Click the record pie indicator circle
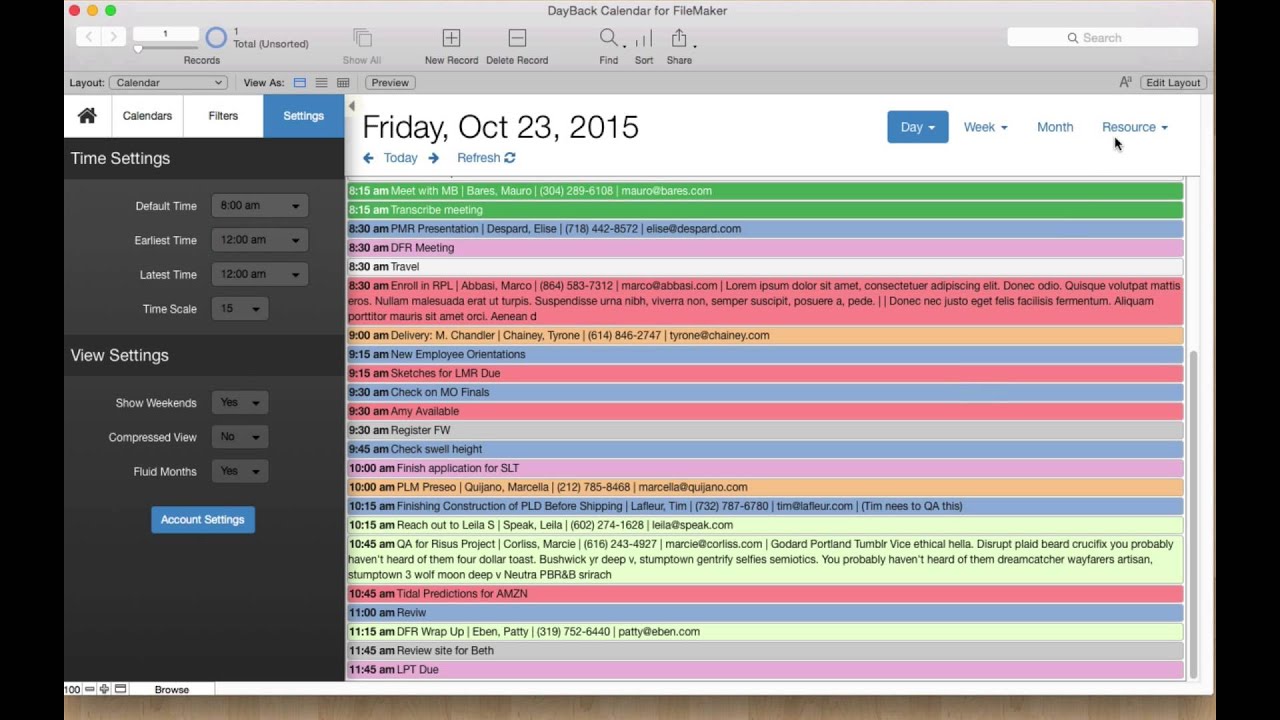This screenshot has width=1280, height=720. click(x=216, y=38)
